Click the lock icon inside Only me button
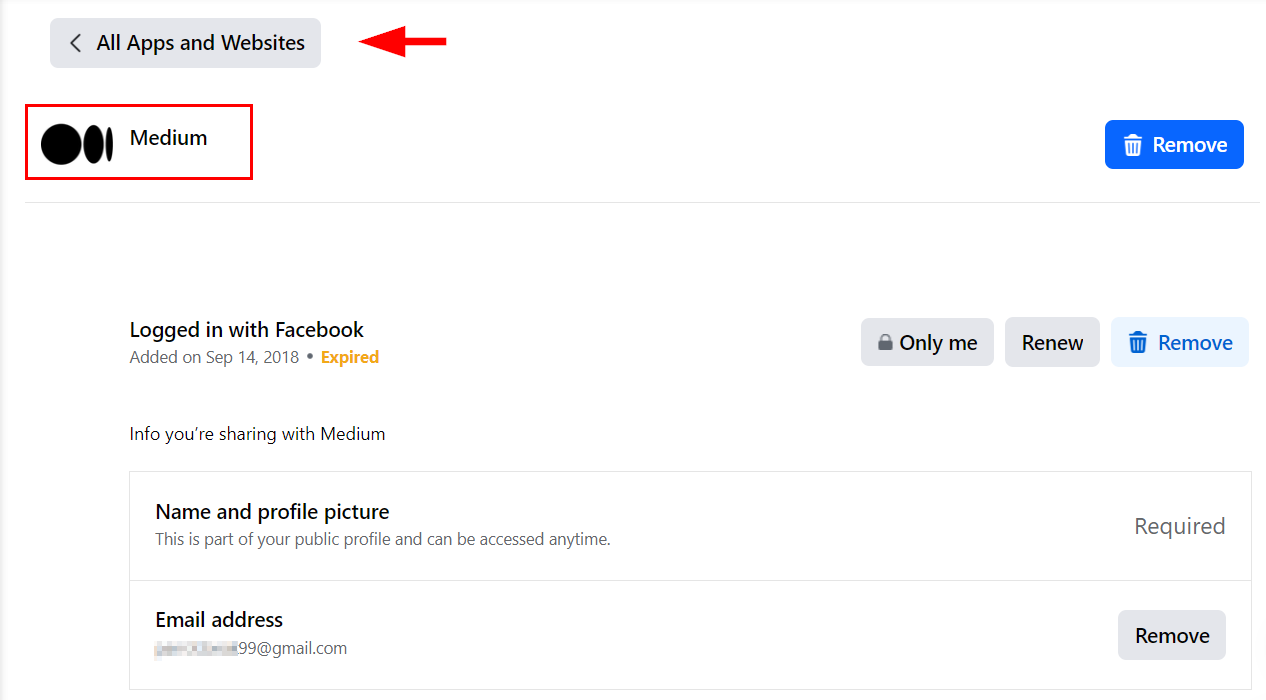The image size is (1266, 700). (x=885, y=342)
